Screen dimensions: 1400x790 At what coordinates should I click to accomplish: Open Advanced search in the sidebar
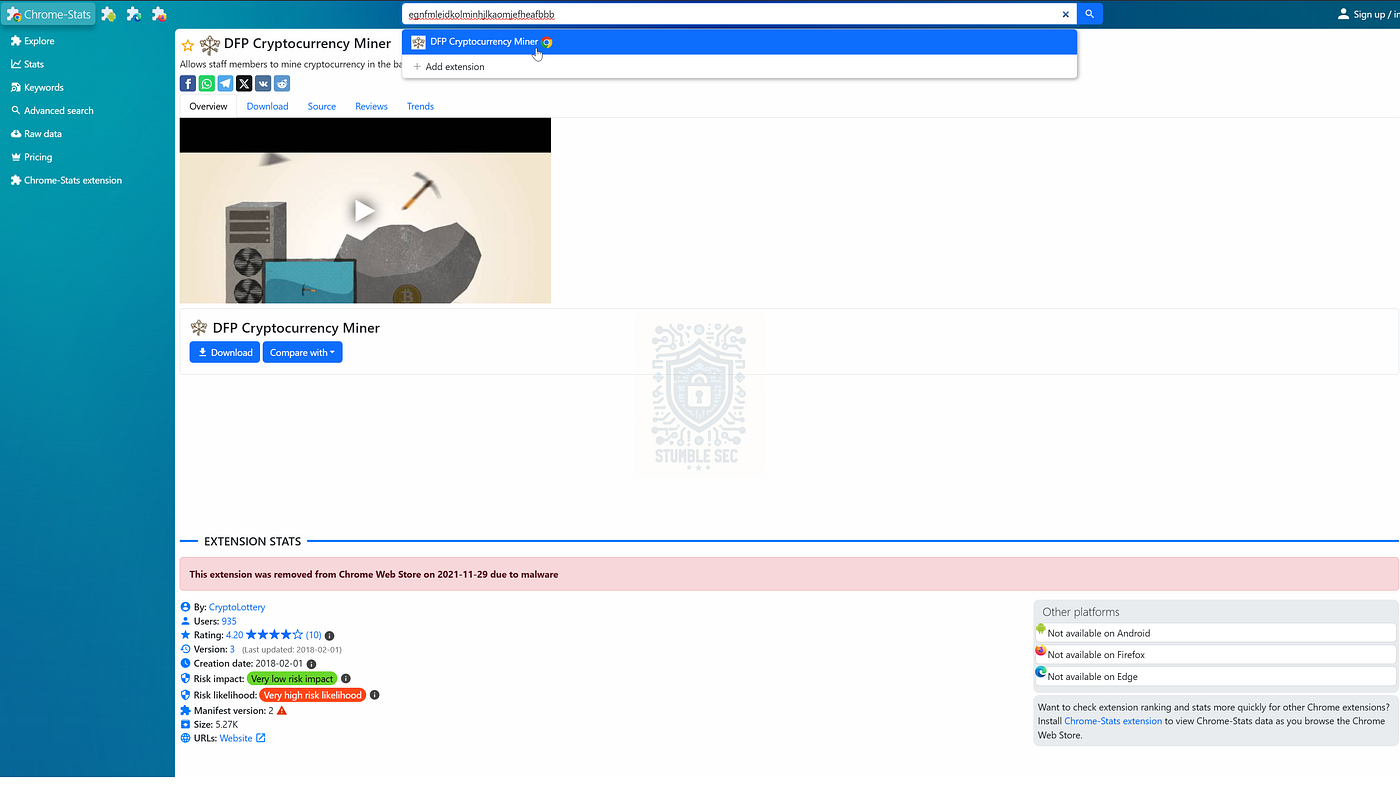point(52,110)
